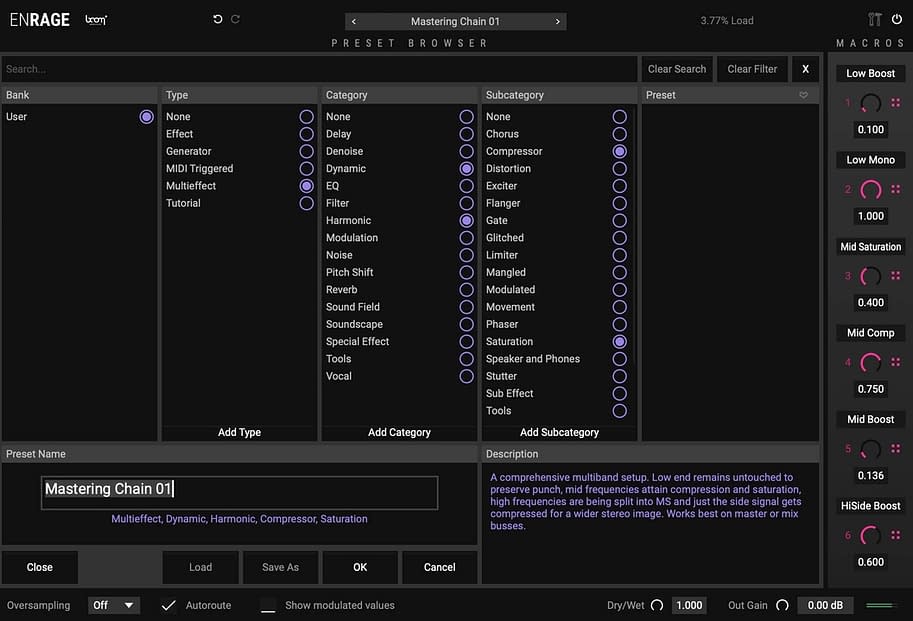Open the Mastering Chain 01 preset selector
Screen dimensions: 913x621
(x=455, y=21)
